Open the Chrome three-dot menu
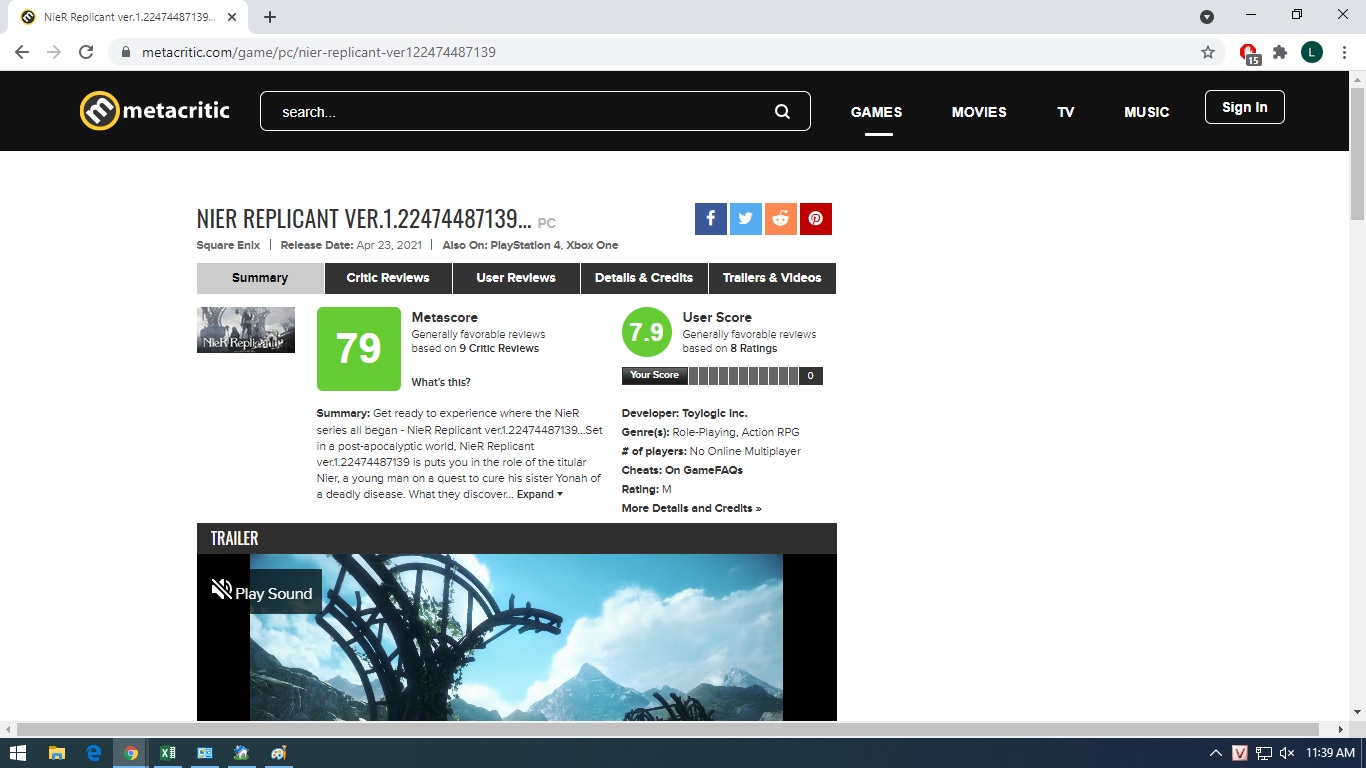The width and height of the screenshot is (1366, 768). point(1343,52)
